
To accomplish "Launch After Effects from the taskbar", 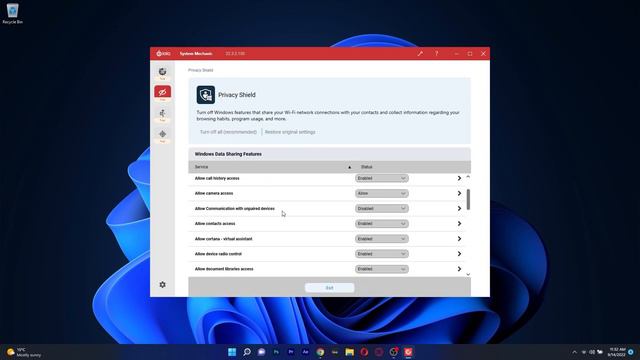I will [305, 352].
